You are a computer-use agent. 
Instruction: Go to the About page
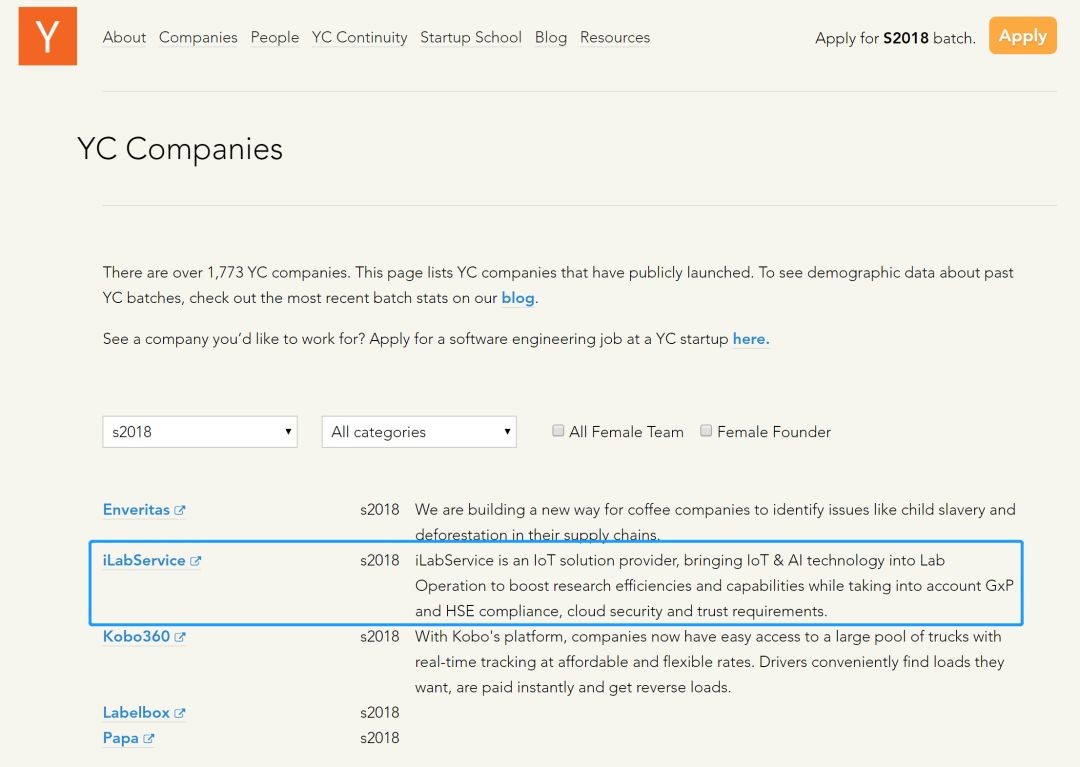(124, 37)
